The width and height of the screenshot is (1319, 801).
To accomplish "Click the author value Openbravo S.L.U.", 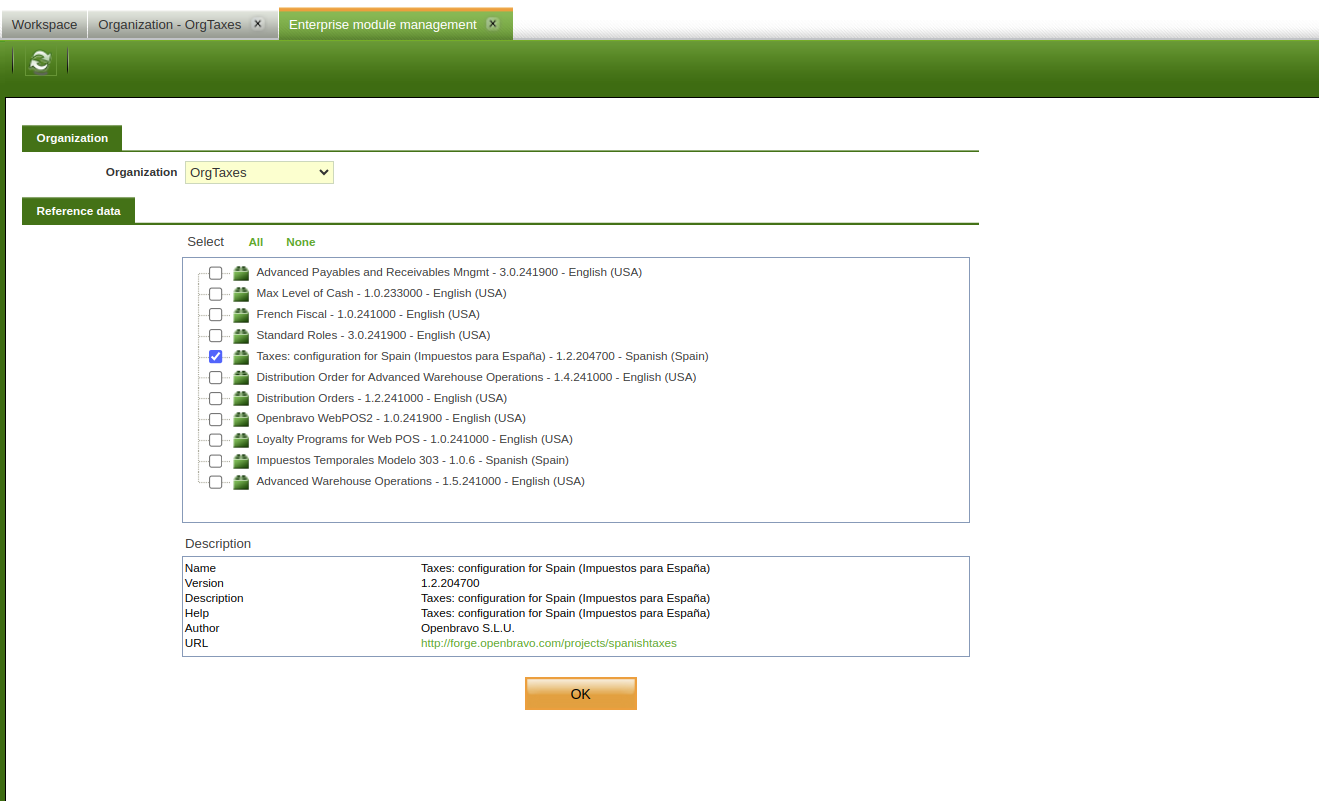I will 467,628.
